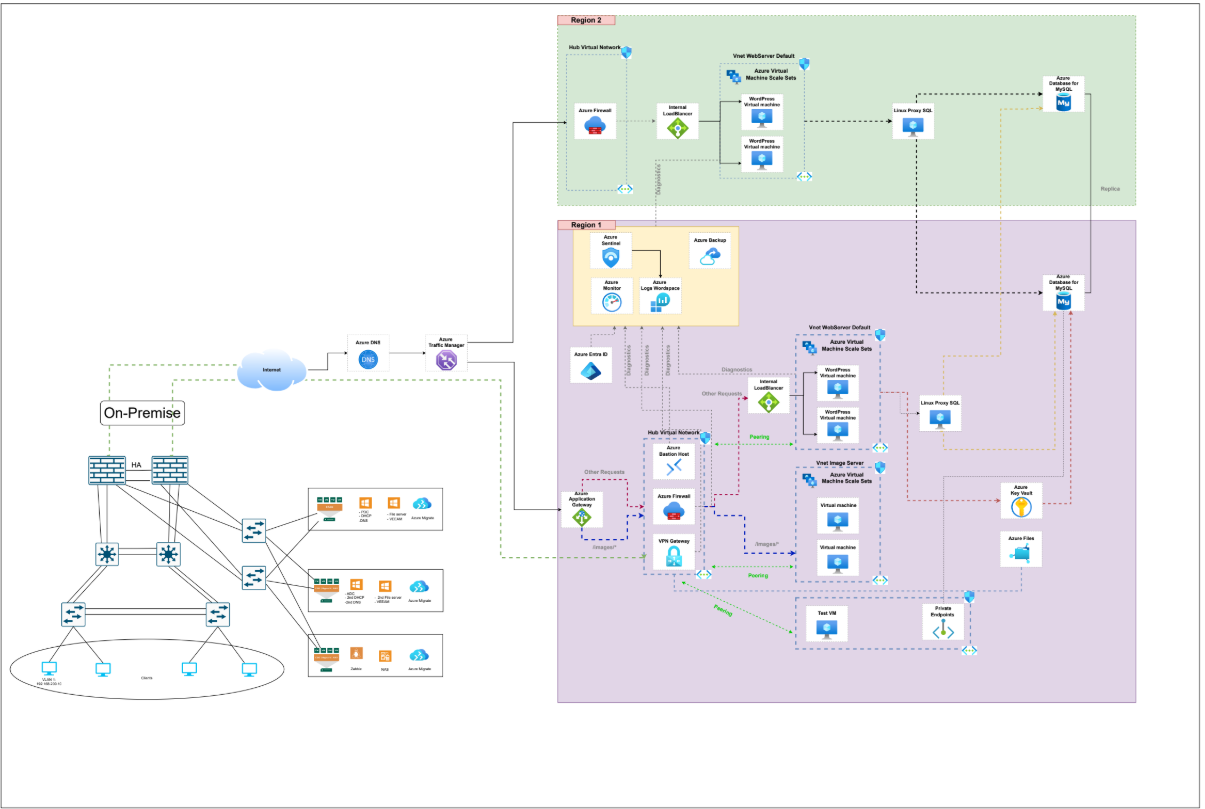Image resolution: width=1205 pixels, height=809 pixels.
Task: Click the Azure Sentinel shield icon
Action: (x=611, y=257)
